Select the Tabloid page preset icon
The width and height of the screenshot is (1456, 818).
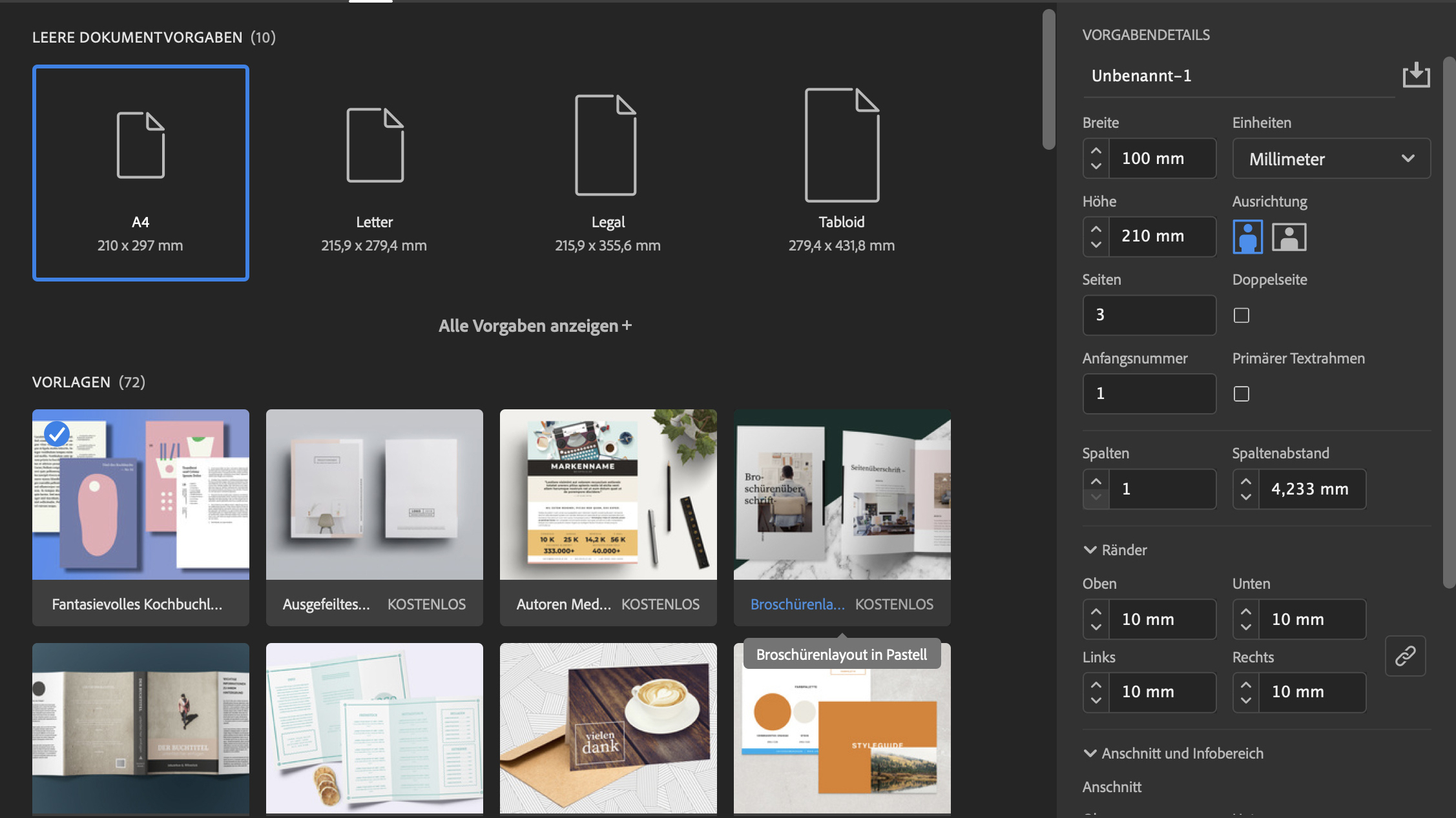pyautogui.click(x=842, y=145)
